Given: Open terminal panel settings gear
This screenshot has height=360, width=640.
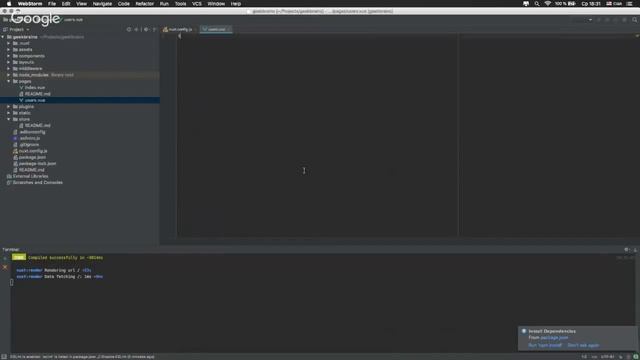Looking at the screenshot, I should (x=627, y=249).
